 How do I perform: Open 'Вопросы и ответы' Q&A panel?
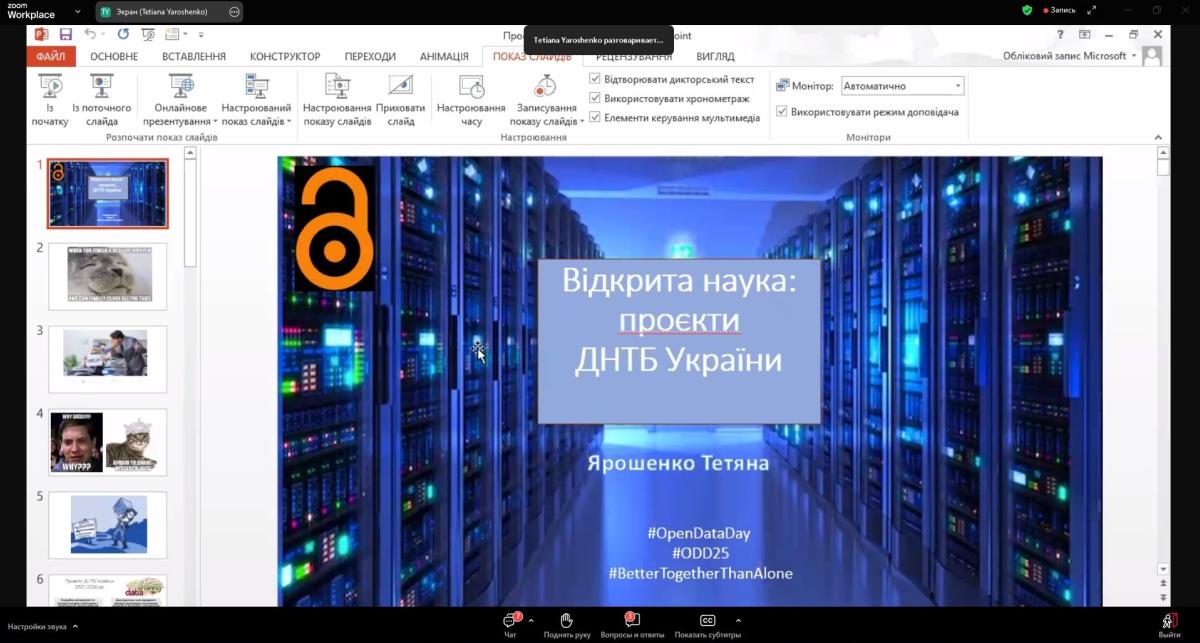[631, 622]
